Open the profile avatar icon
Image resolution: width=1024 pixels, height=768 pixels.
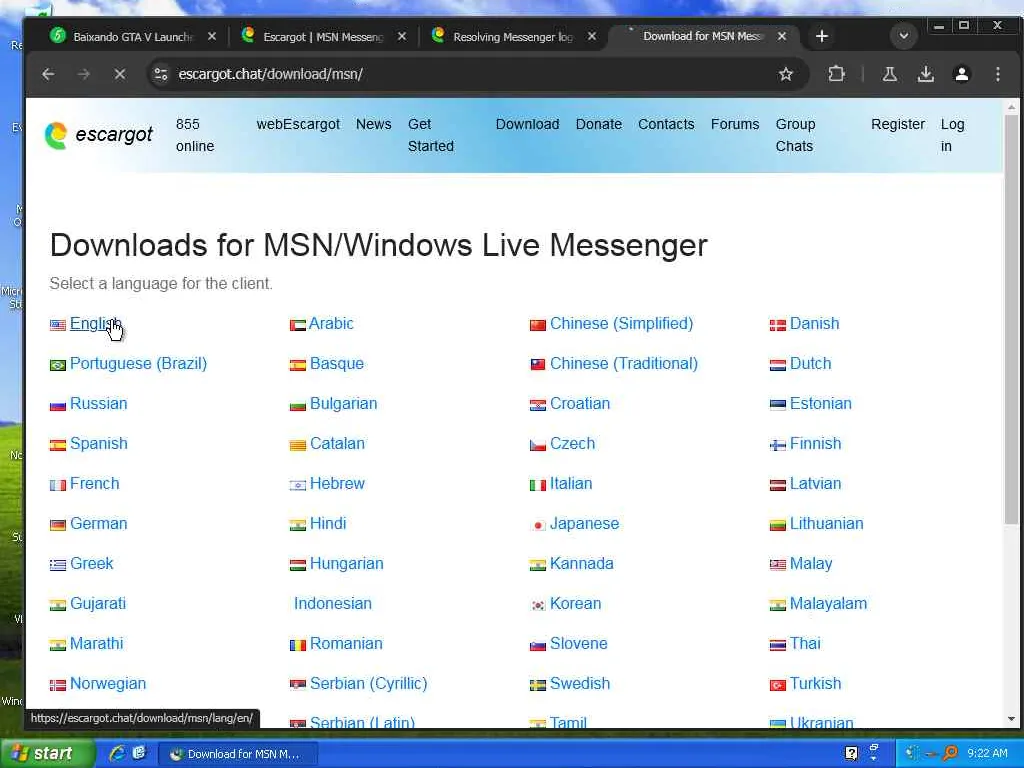click(x=962, y=74)
